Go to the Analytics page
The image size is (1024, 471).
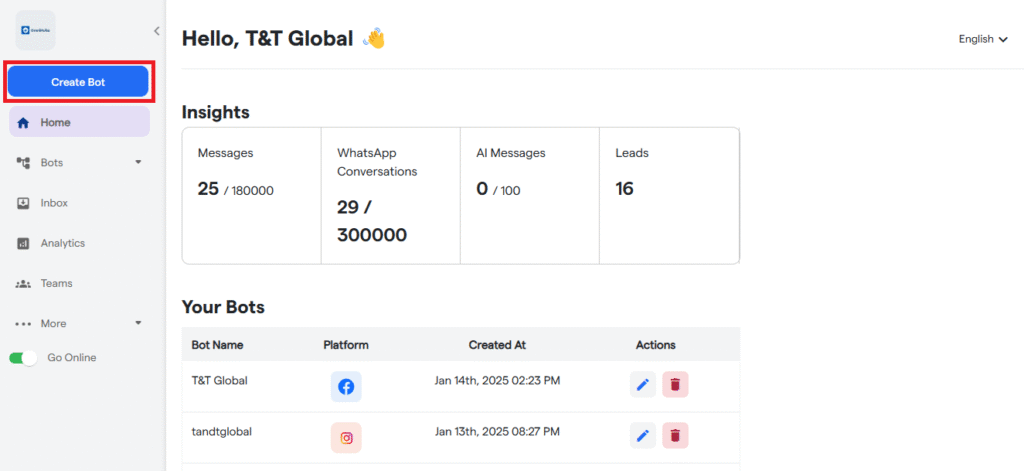(x=62, y=243)
